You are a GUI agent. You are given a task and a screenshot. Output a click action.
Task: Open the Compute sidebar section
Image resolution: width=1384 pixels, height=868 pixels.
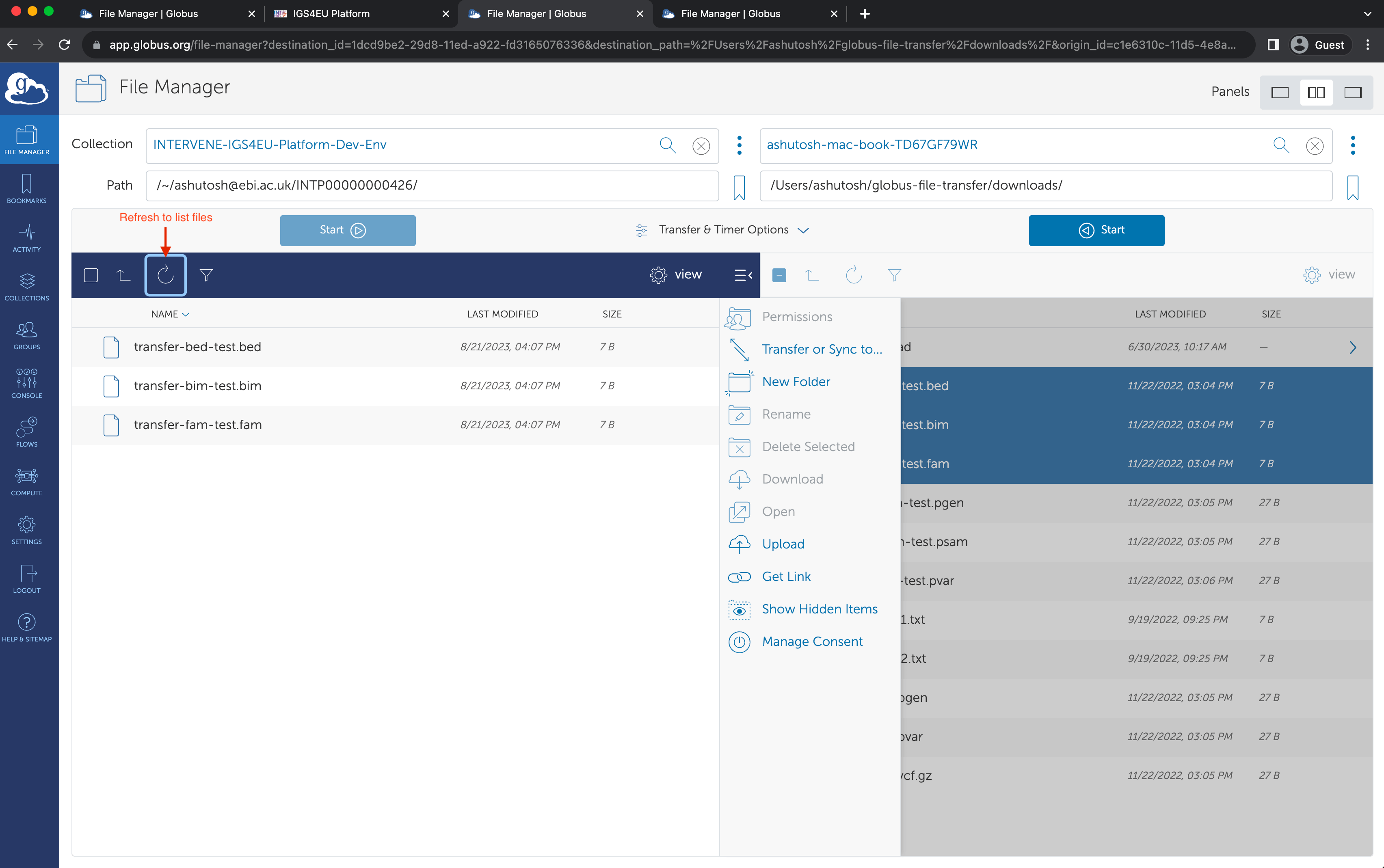(x=26, y=481)
